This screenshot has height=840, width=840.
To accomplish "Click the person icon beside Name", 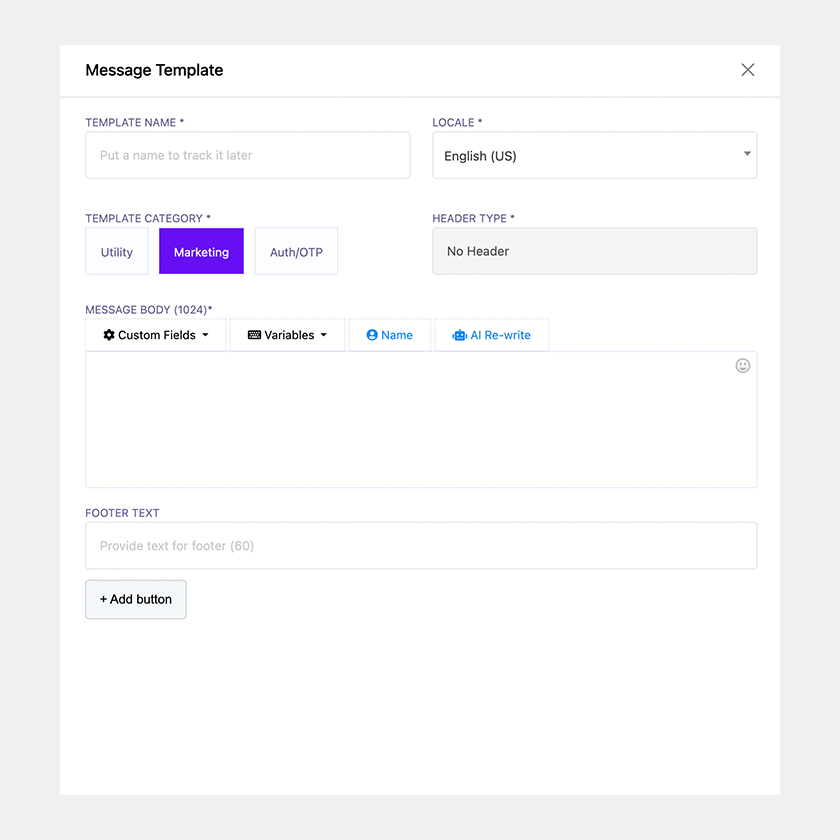I will point(372,335).
